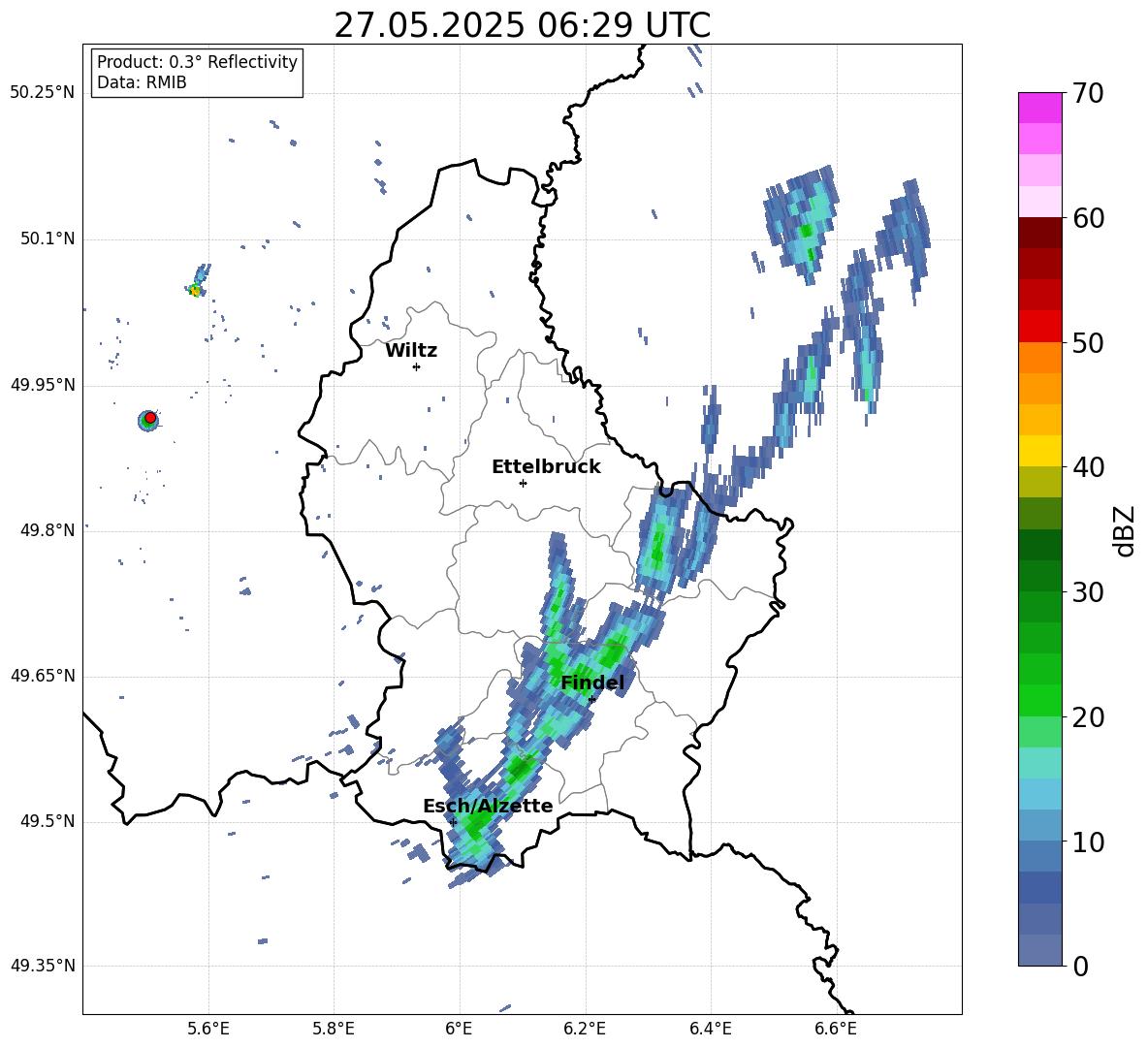
Task: Pick the dark maroon swatch just below 60
Action: pos(1039,233)
